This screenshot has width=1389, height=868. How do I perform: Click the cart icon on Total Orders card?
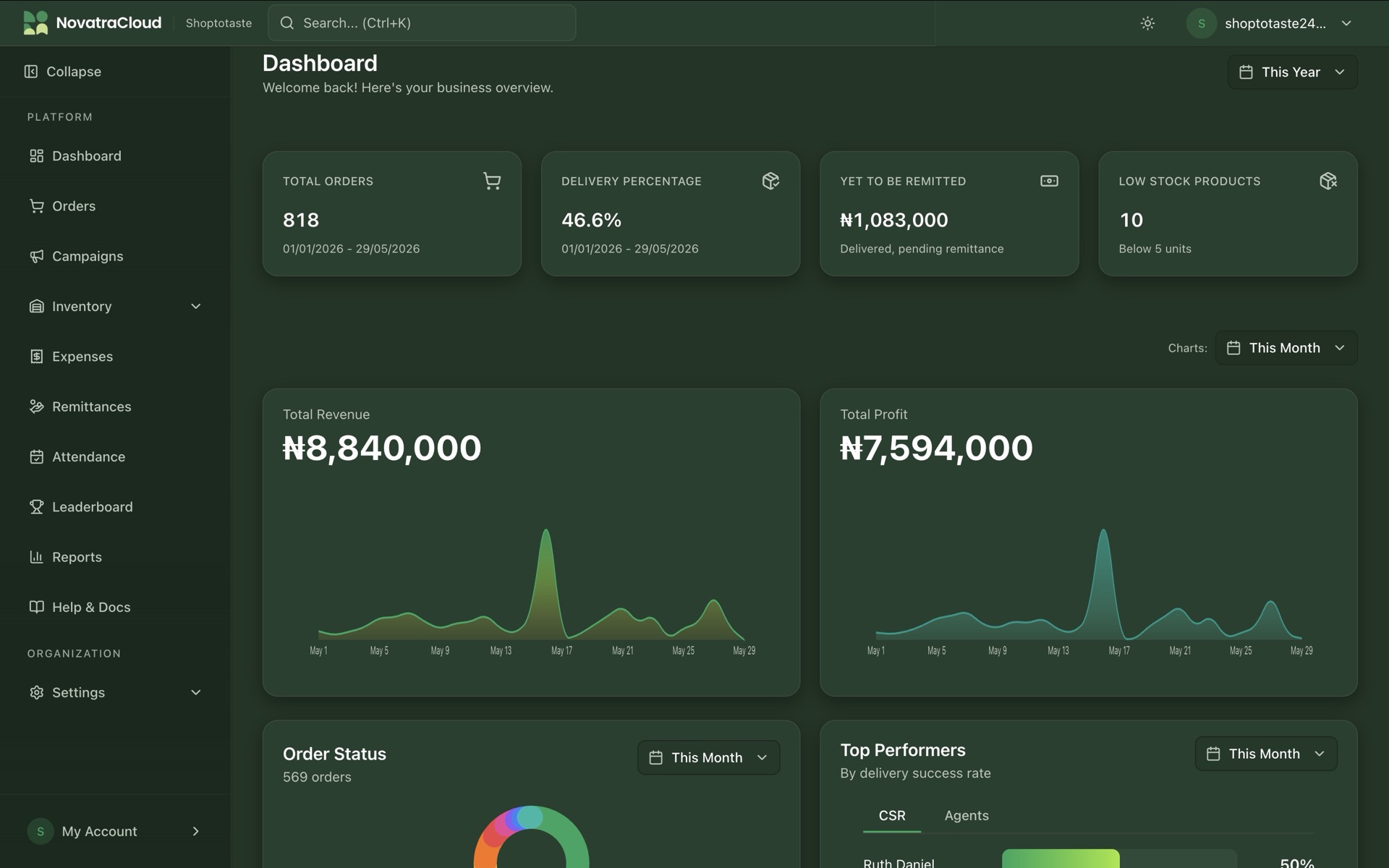click(x=492, y=181)
